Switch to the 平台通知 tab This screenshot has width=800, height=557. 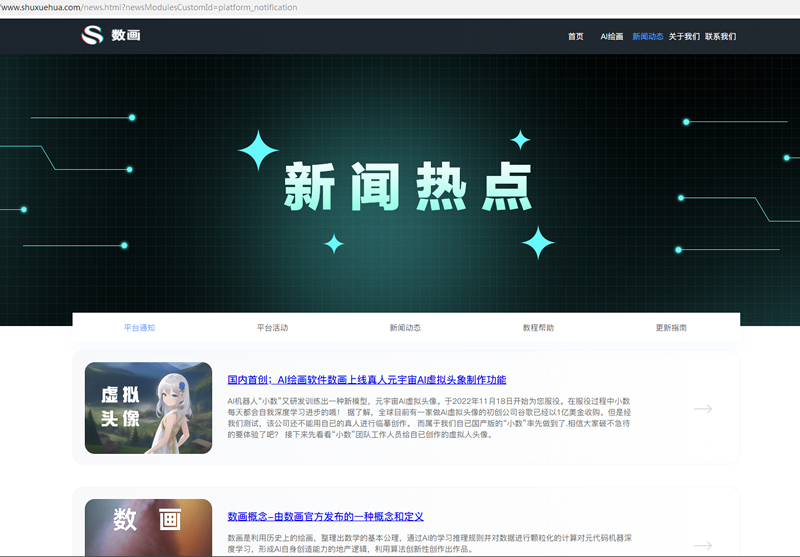(139, 327)
